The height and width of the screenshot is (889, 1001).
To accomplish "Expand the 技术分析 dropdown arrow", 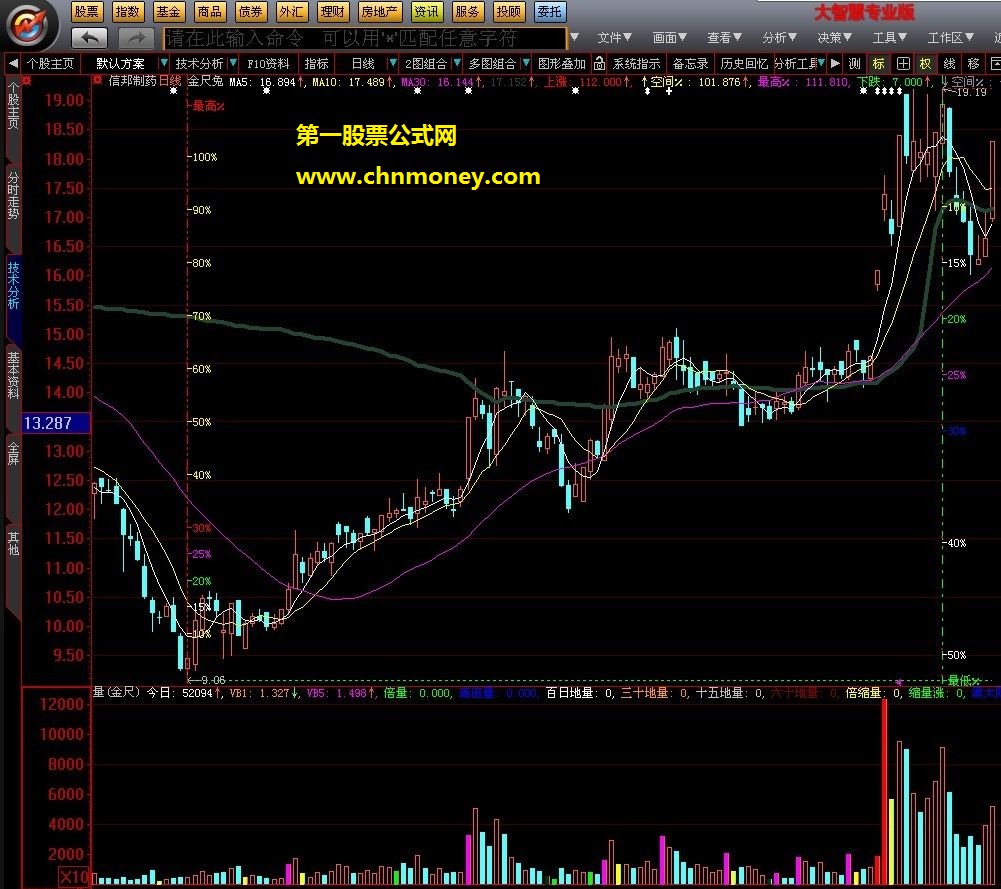I will [233, 63].
